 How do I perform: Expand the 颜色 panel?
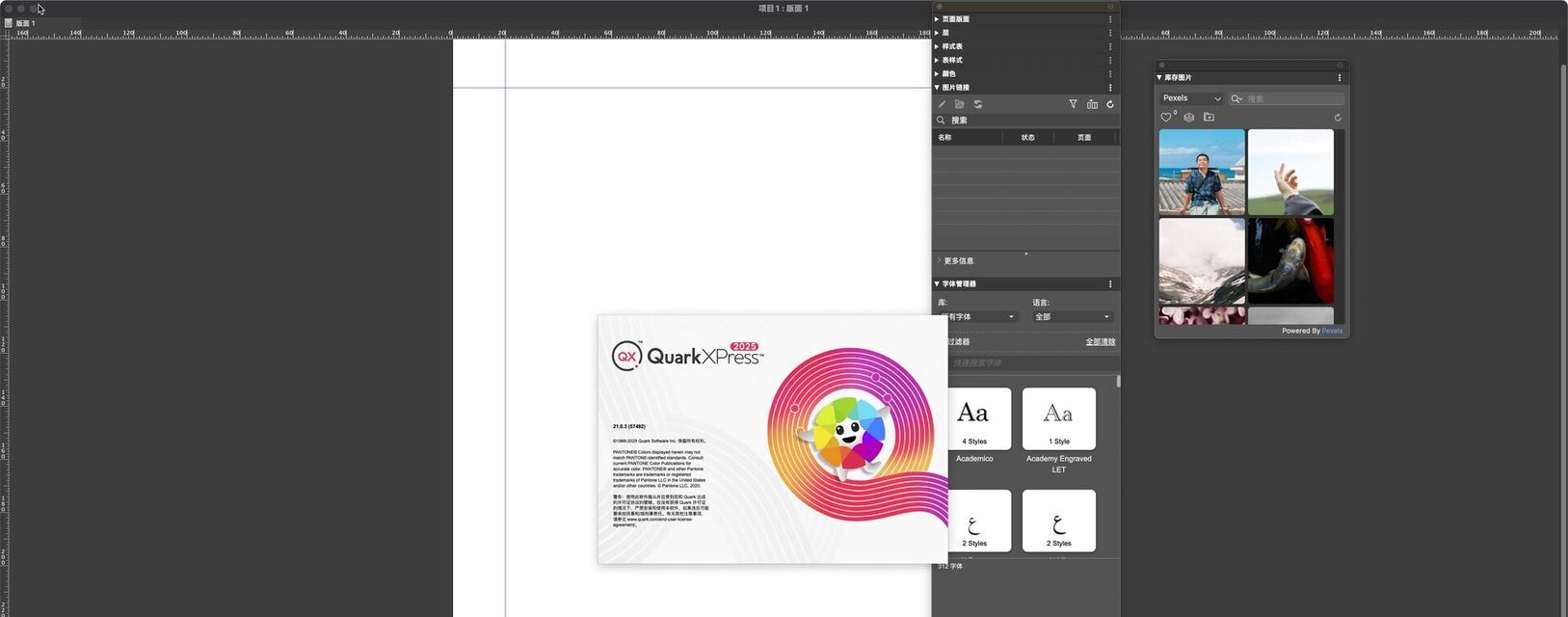[937, 73]
